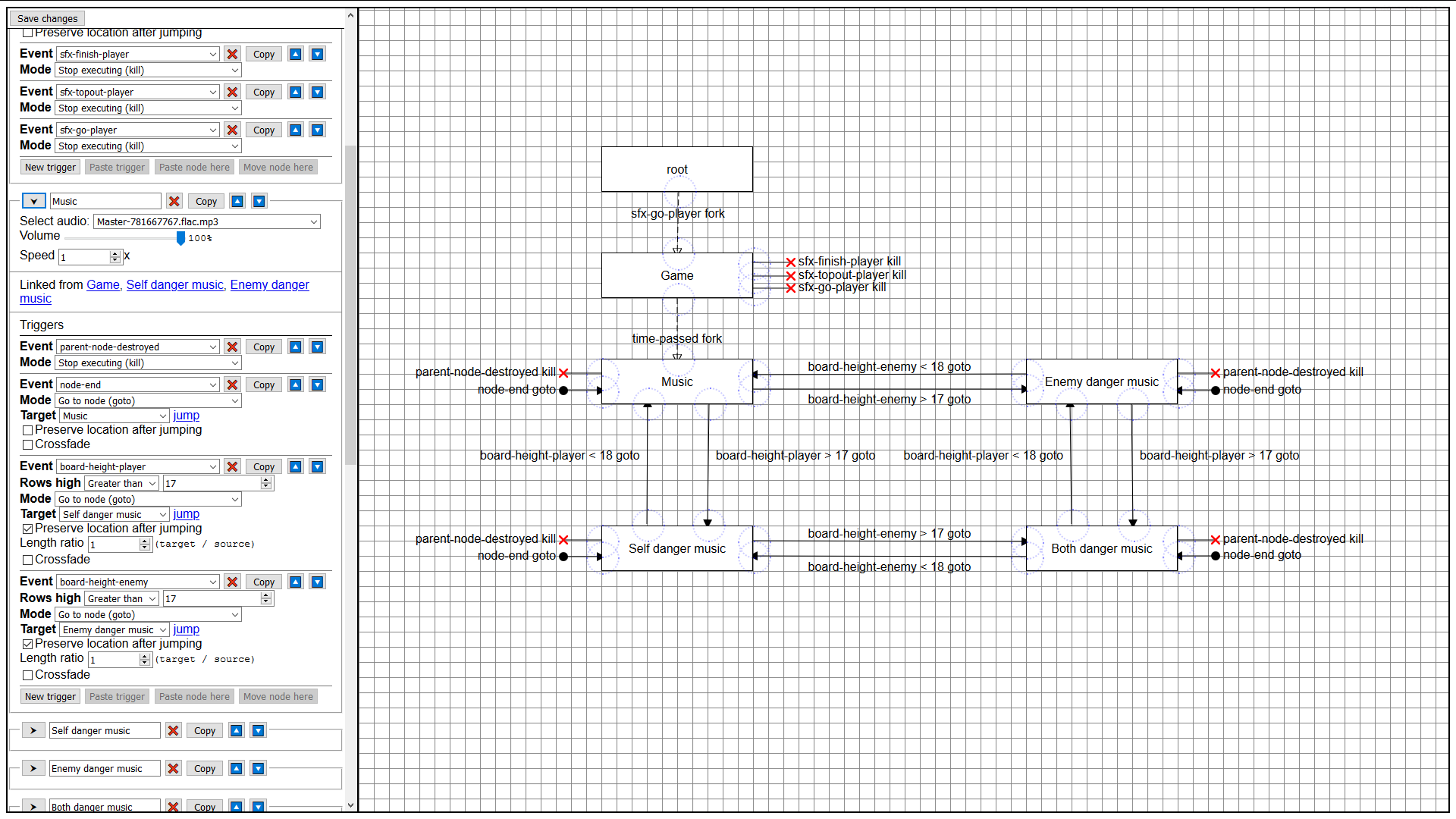Adjust the Volume slider handle
1456x819 pixels.
coord(180,238)
